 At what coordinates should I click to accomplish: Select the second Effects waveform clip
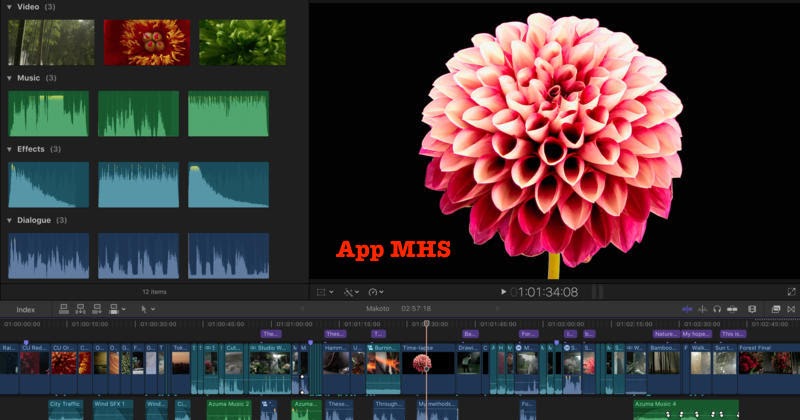point(139,185)
